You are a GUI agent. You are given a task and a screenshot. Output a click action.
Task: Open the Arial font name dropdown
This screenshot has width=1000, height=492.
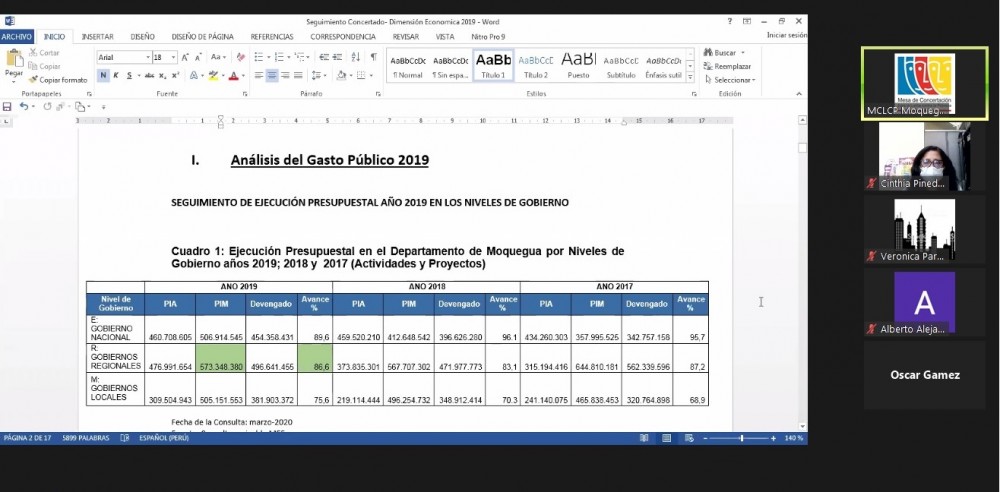[121, 57]
